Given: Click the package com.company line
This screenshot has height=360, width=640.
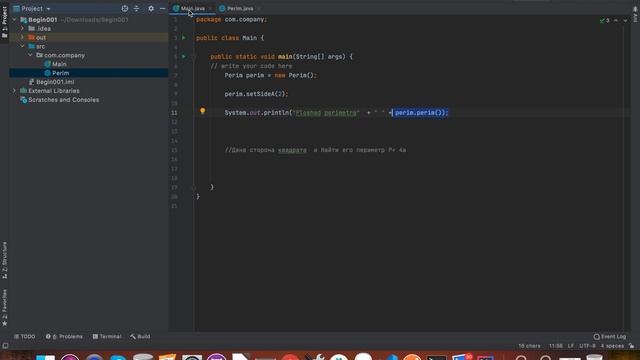Looking at the screenshot, I should [x=231, y=20].
